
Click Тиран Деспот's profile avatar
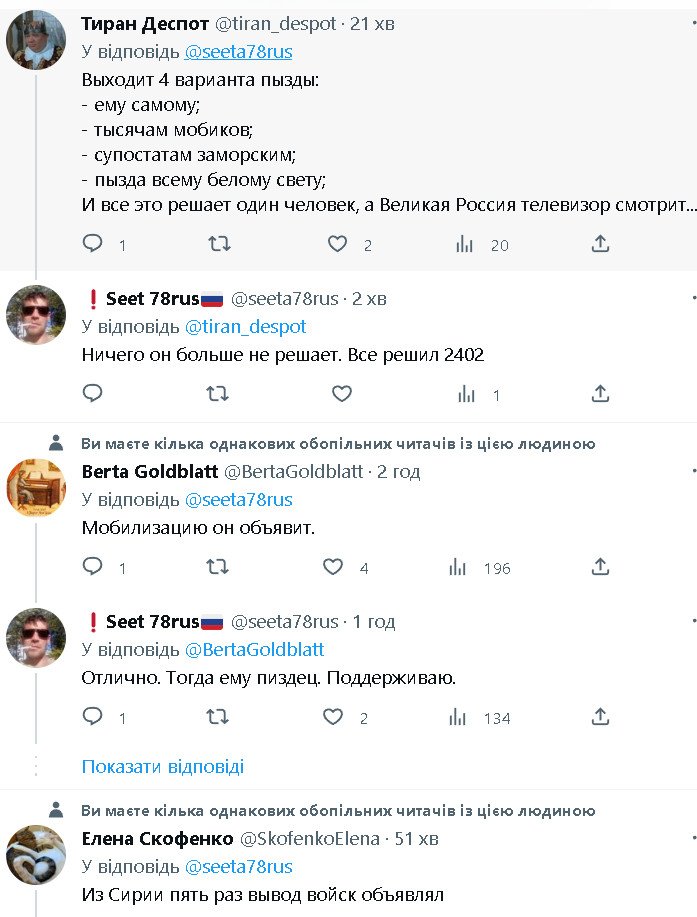pyautogui.click(x=36, y=40)
